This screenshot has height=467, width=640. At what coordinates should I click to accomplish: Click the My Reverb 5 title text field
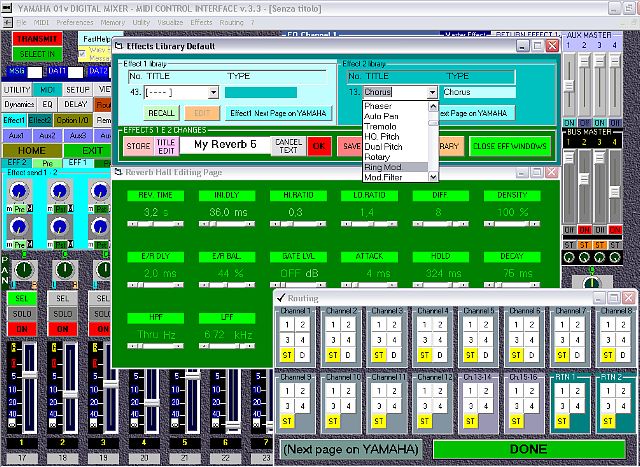point(225,145)
